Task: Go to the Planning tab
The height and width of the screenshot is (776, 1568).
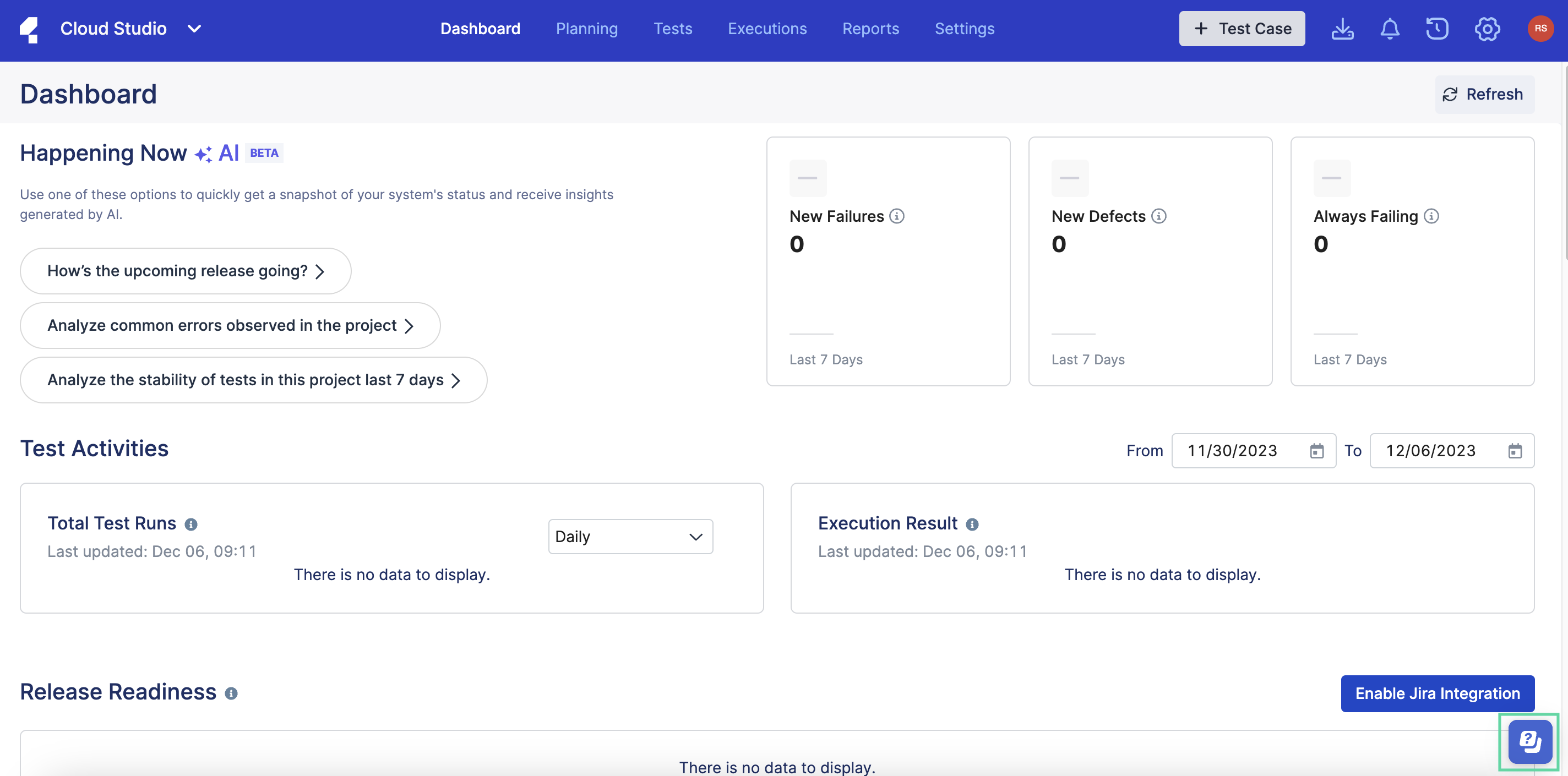Action: (587, 29)
